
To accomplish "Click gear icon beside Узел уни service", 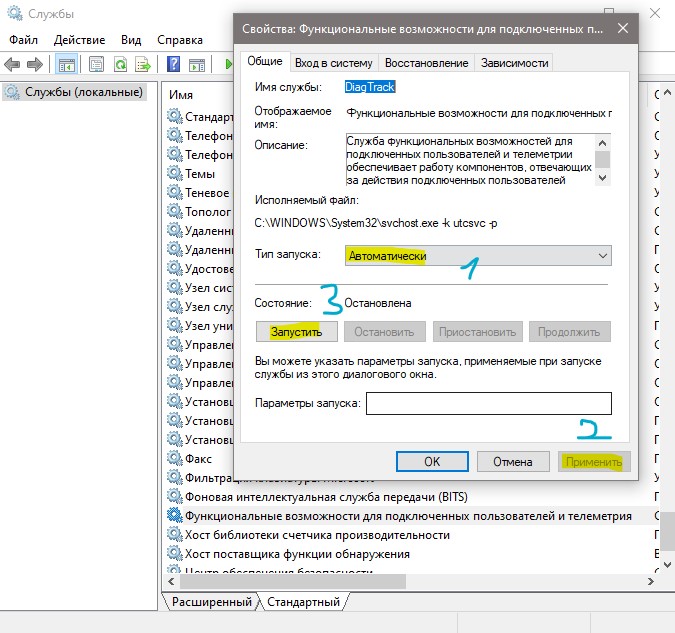I will [174, 325].
